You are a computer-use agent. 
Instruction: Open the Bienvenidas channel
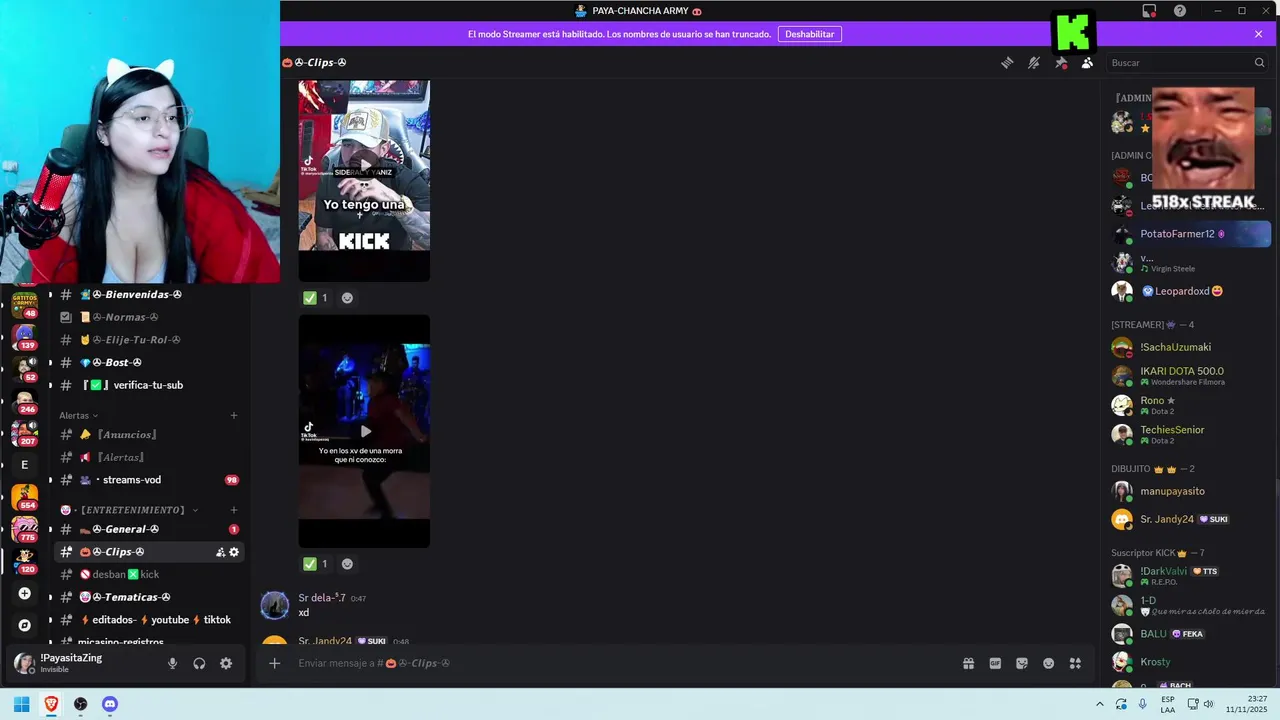(148, 295)
